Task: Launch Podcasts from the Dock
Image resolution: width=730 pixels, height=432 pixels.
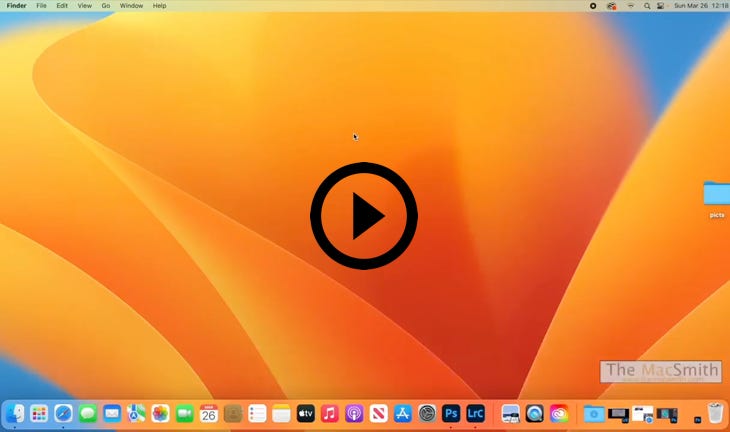Action: (354, 413)
